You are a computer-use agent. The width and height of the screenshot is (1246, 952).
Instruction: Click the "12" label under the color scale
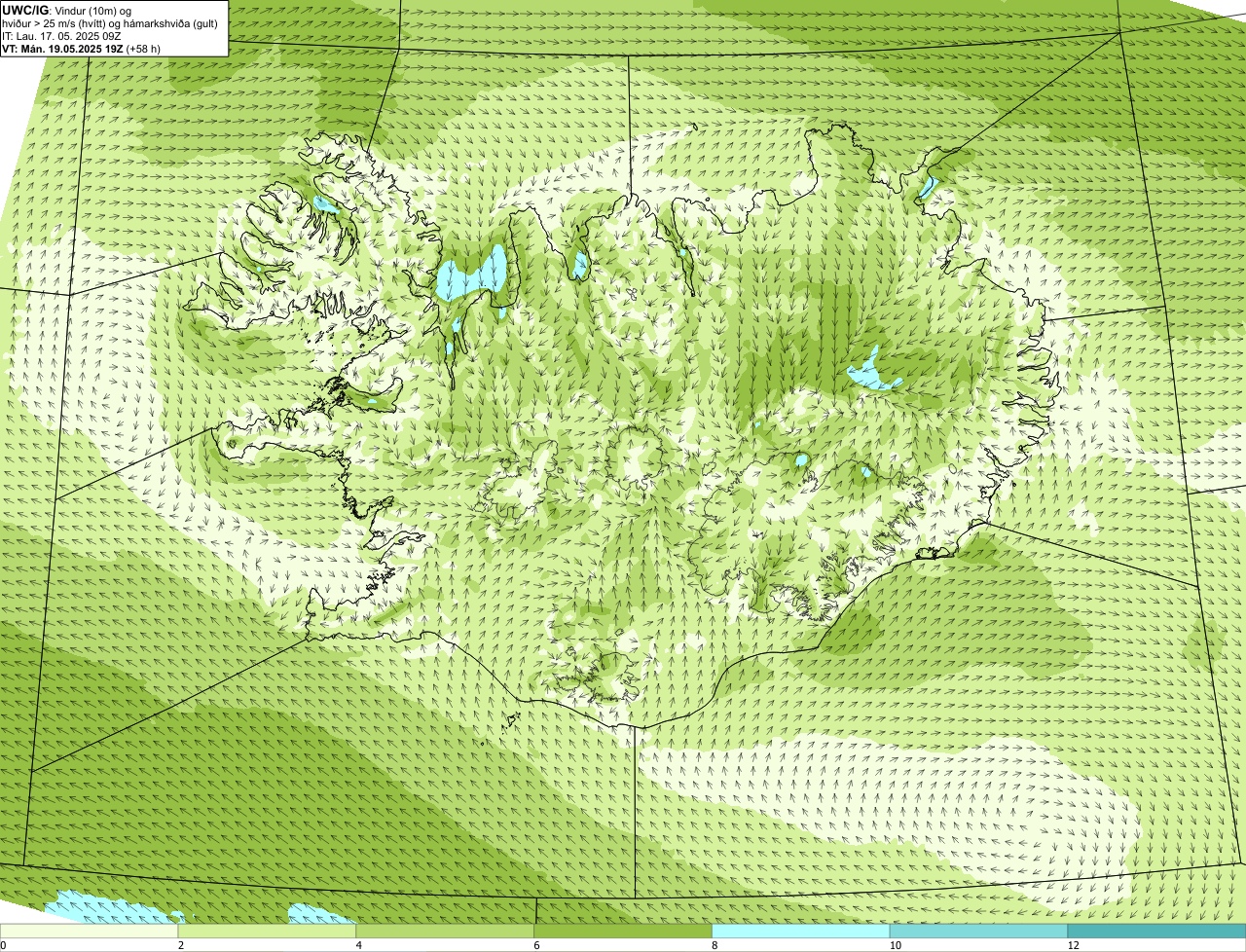click(x=1072, y=945)
